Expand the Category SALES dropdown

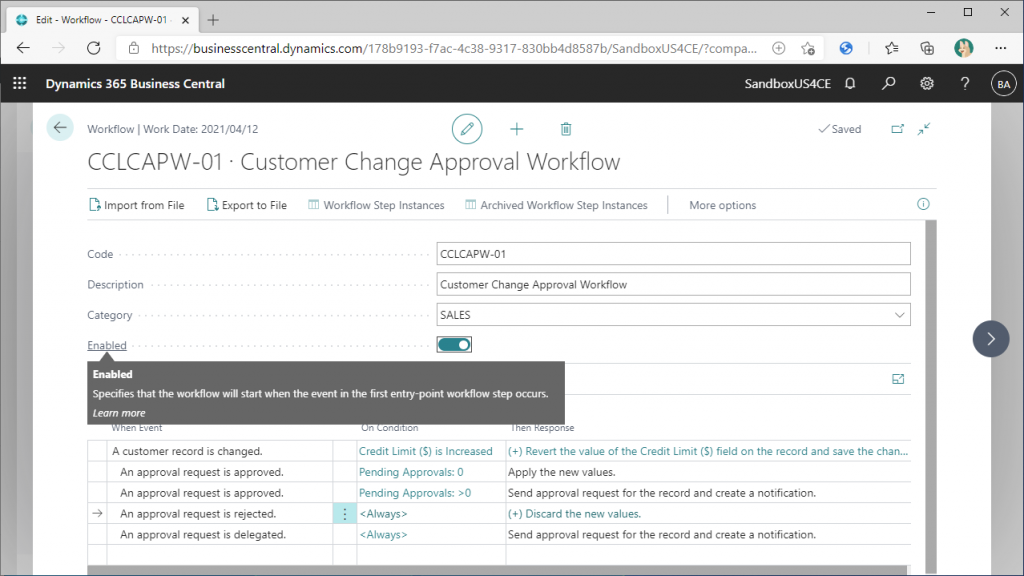tap(899, 315)
